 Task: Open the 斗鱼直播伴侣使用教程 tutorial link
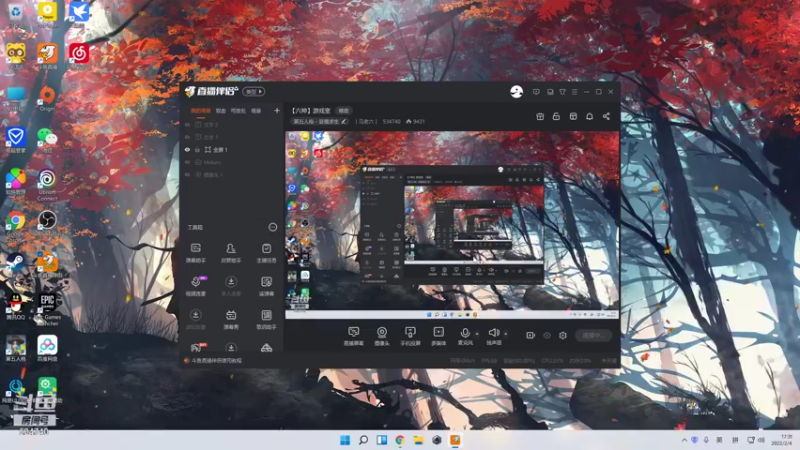click(x=216, y=361)
